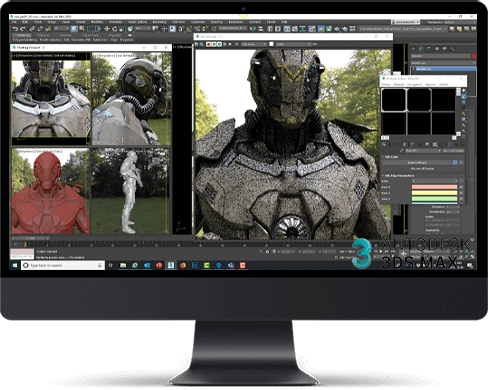The image size is (488, 390).
Task: Open the File menu
Action: [15, 22]
